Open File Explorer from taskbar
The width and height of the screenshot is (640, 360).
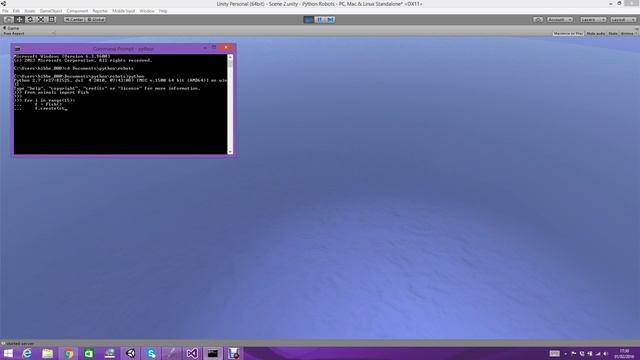(48, 353)
